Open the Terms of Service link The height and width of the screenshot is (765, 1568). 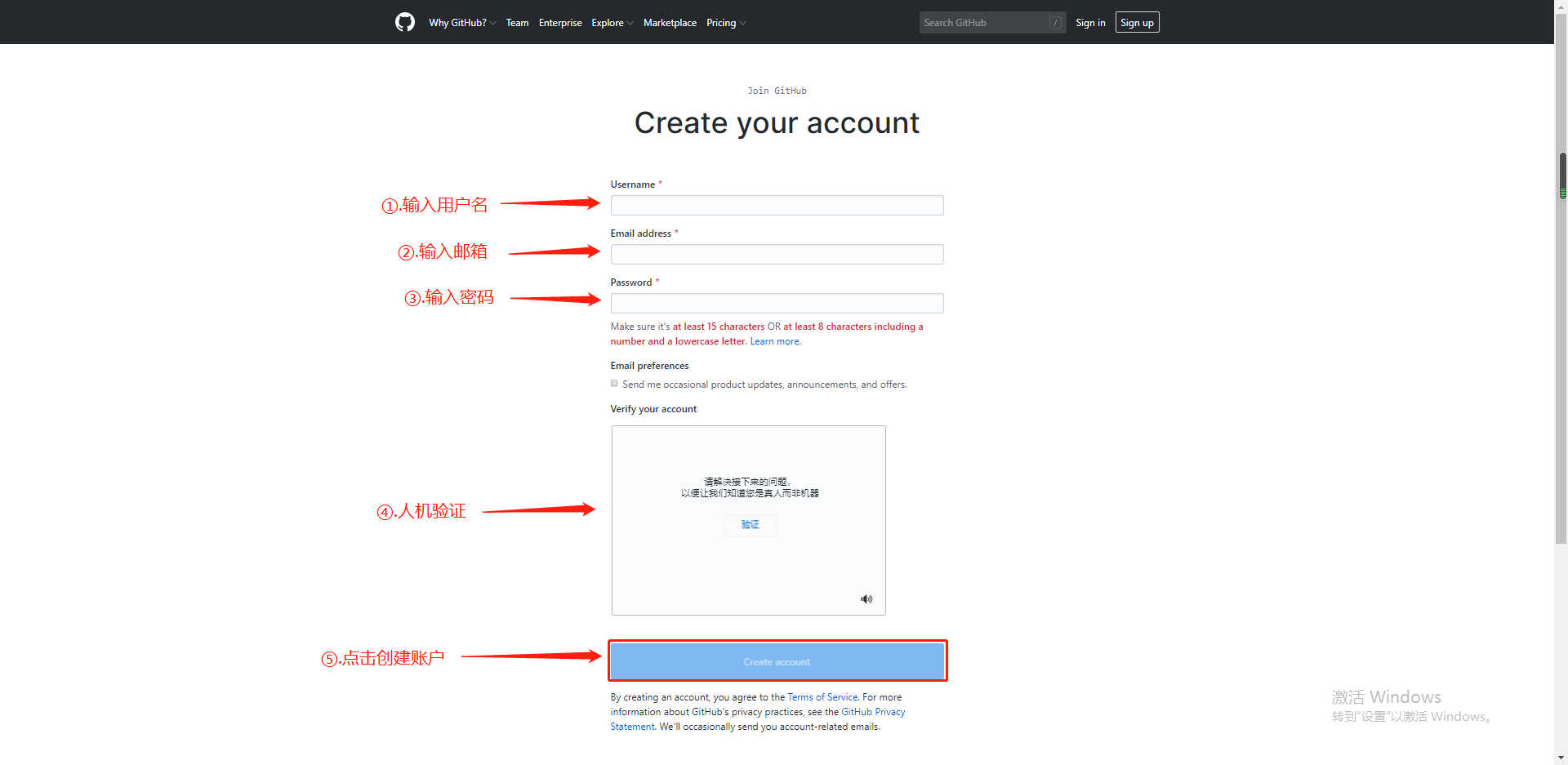[x=822, y=697]
